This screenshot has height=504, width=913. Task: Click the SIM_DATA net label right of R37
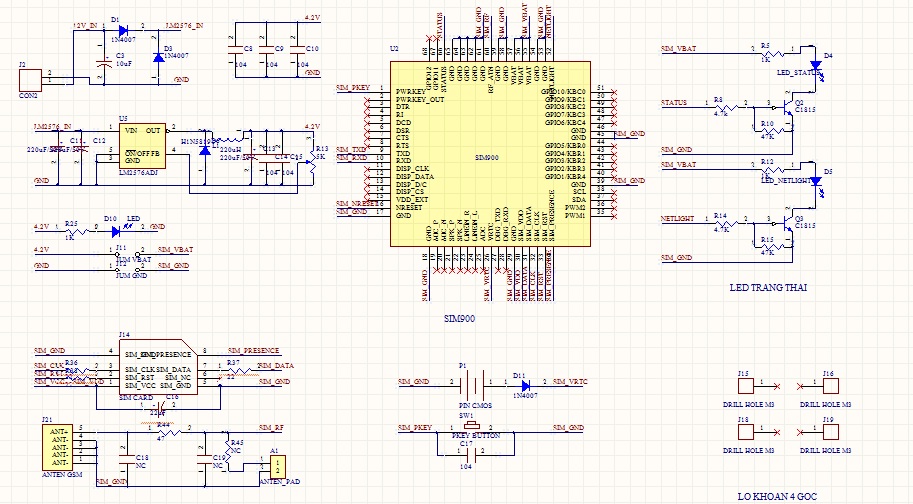click(276, 366)
